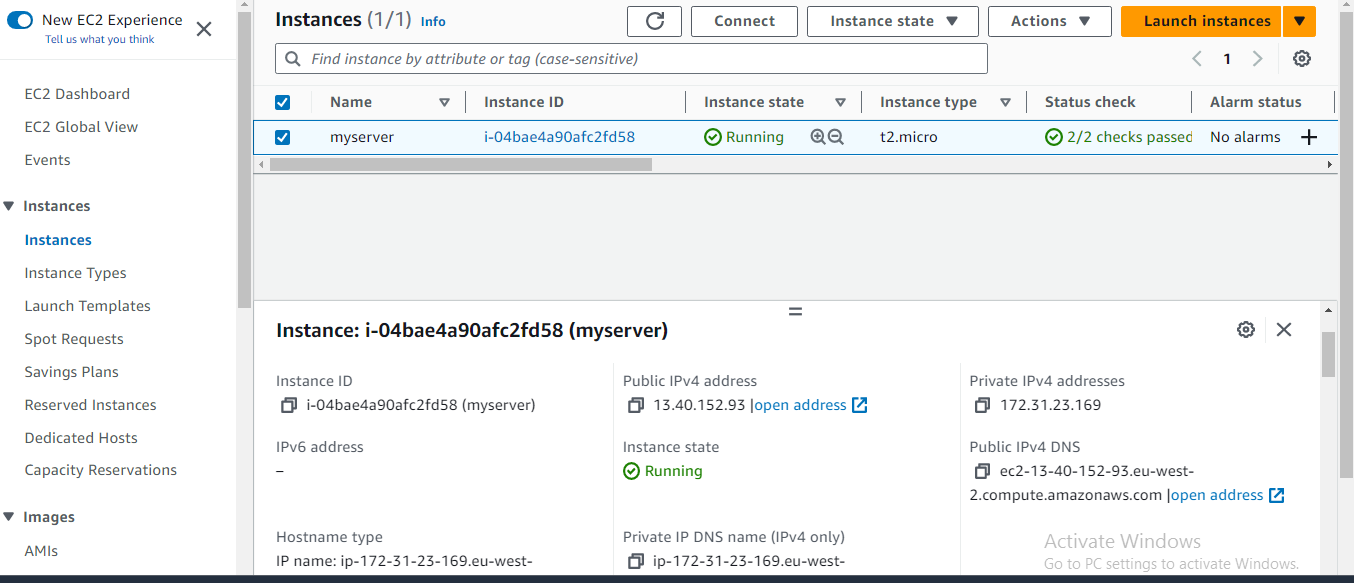Open Savings Plans in sidebar
Screen dimensions: 1354x583
(71, 372)
